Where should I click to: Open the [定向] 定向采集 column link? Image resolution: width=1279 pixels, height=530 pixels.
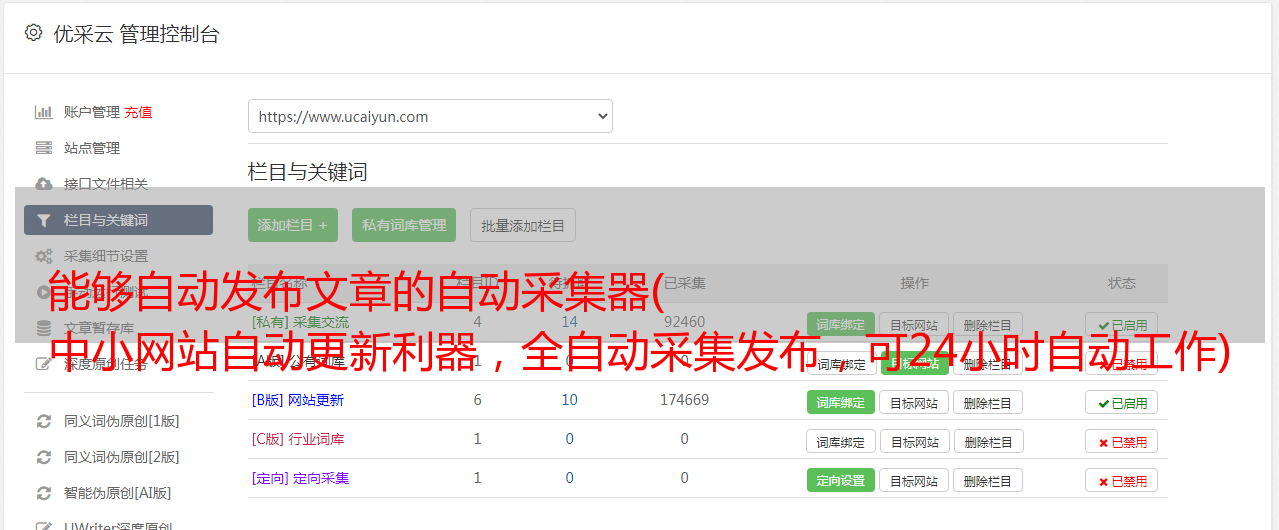[300, 478]
